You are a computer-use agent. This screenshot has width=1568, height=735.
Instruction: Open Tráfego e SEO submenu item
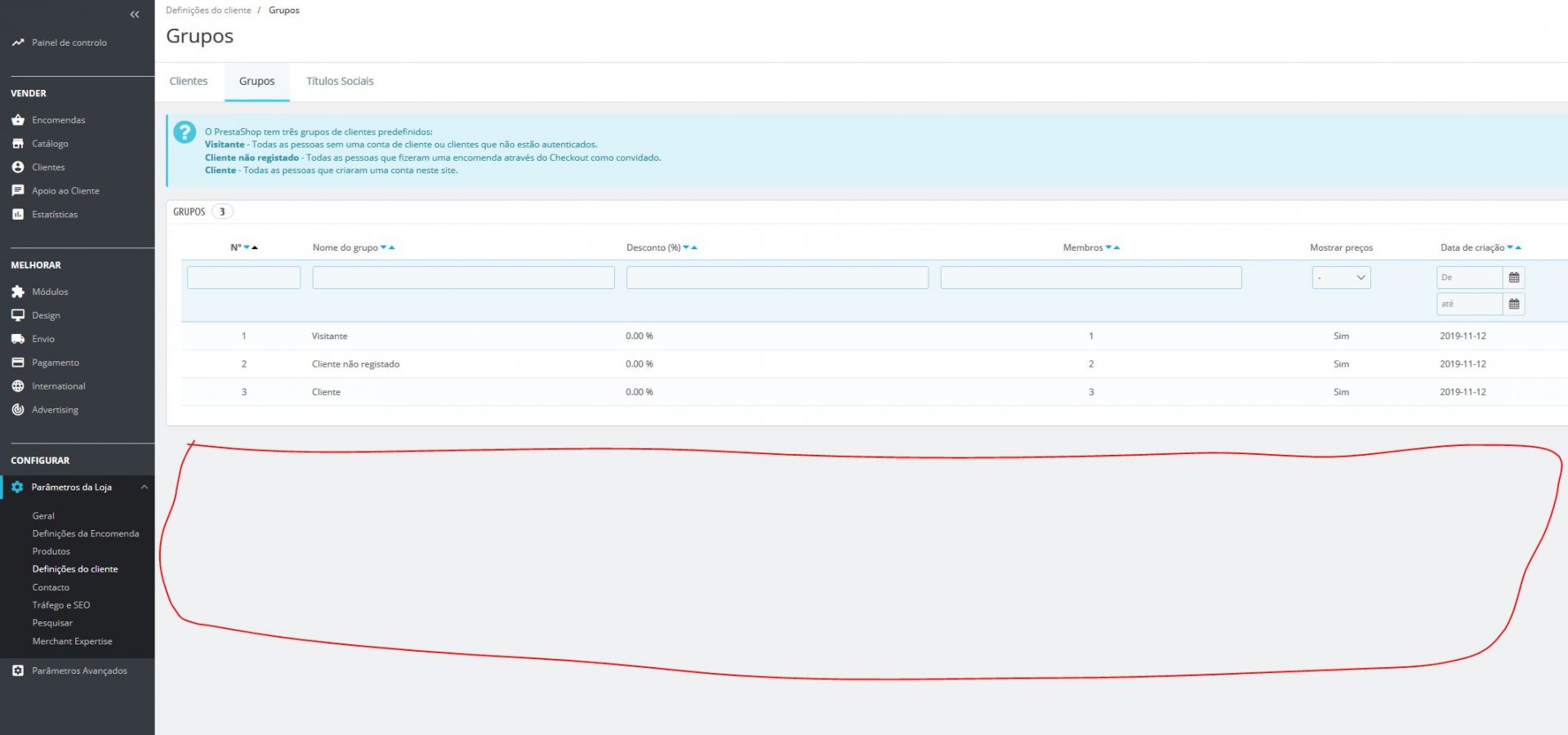tap(61, 606)
